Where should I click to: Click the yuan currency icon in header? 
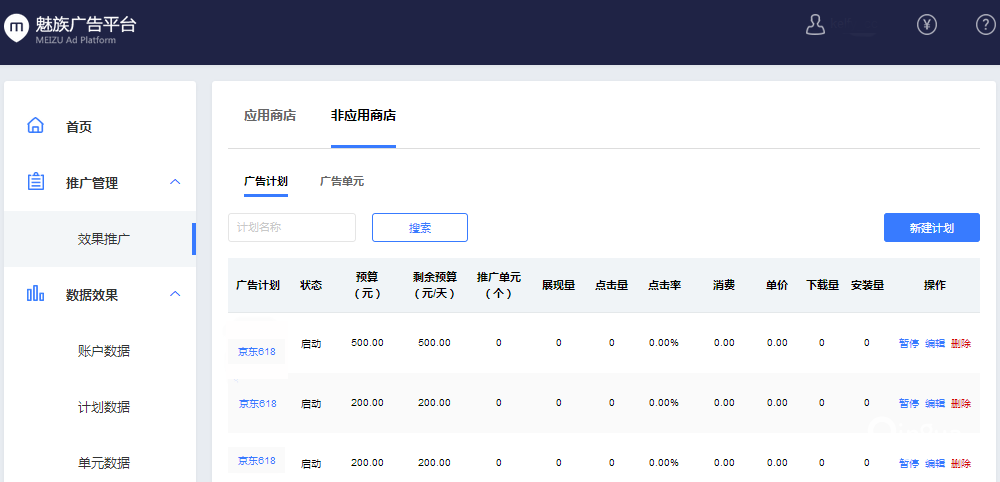coord(927,26)
